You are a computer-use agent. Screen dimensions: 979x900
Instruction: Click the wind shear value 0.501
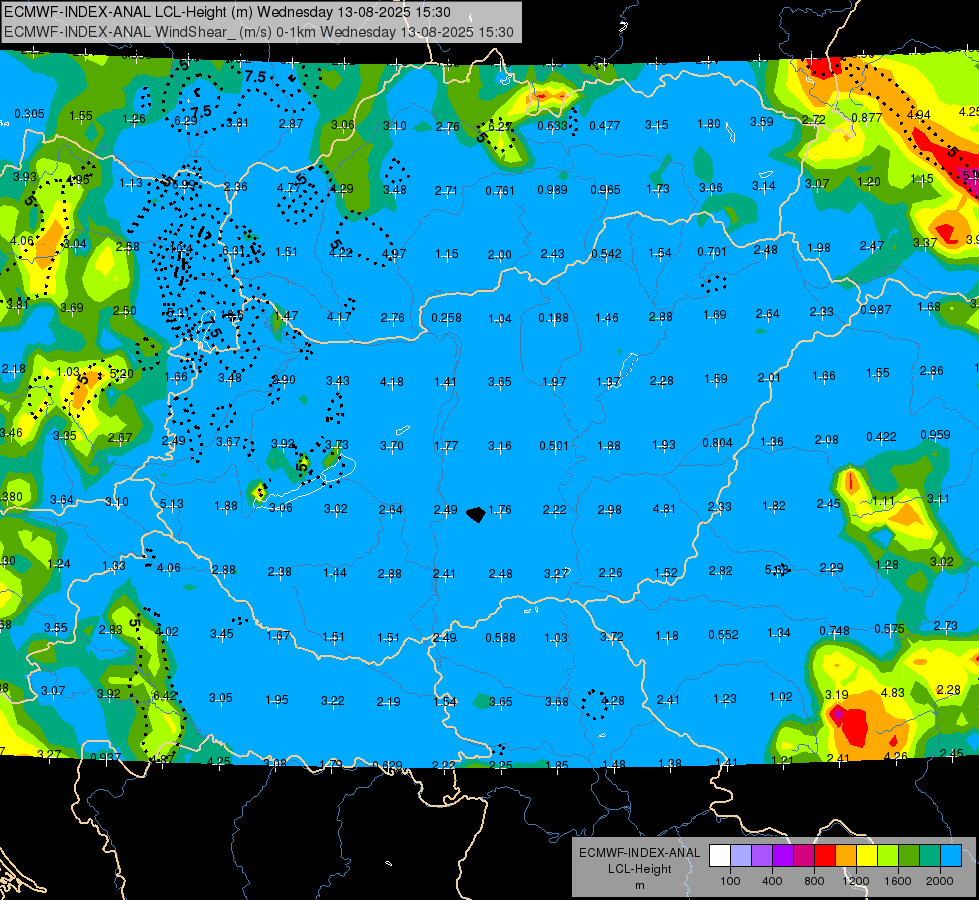554,445
